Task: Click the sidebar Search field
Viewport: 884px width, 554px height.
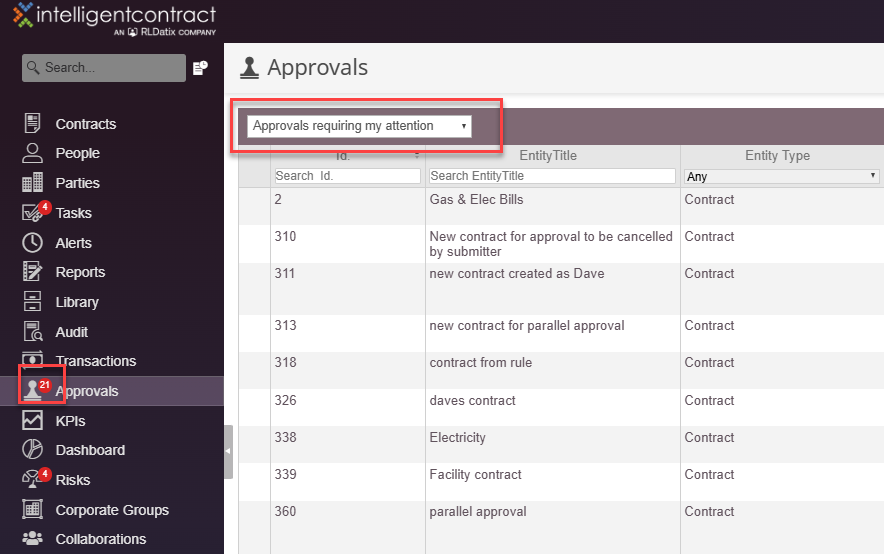Action: [104, 68]
